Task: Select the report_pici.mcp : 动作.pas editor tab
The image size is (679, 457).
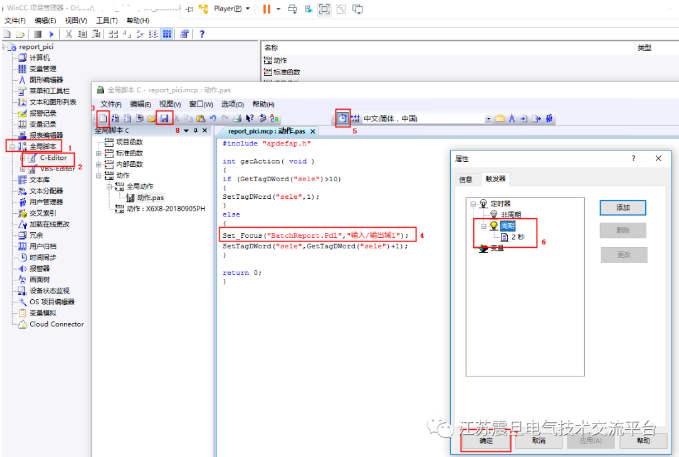Action: coord(267,131)
